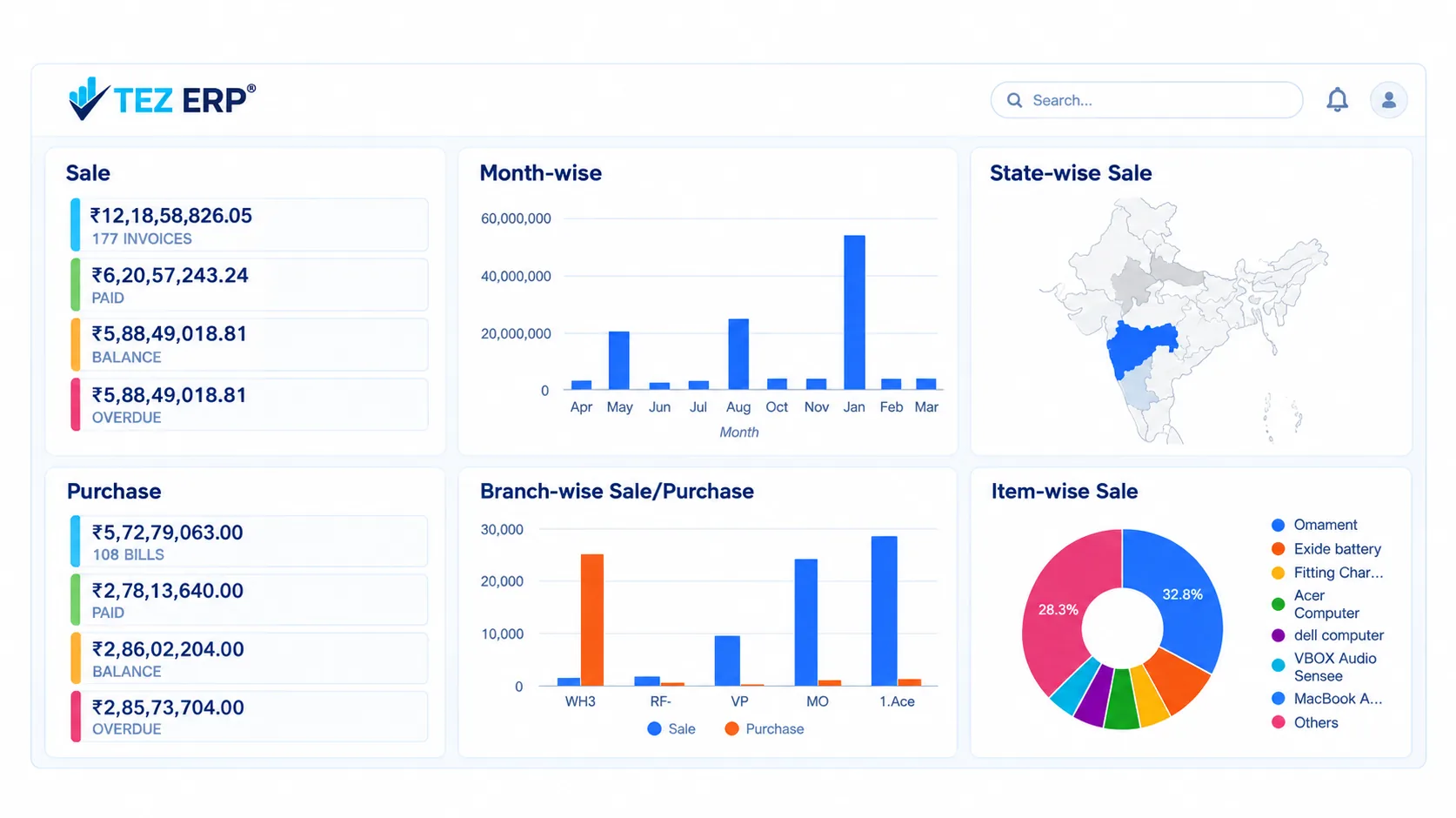Viewport: 1456px width, 818px height.
Task: Open the user profile avatar
Action: (1388, 100)
